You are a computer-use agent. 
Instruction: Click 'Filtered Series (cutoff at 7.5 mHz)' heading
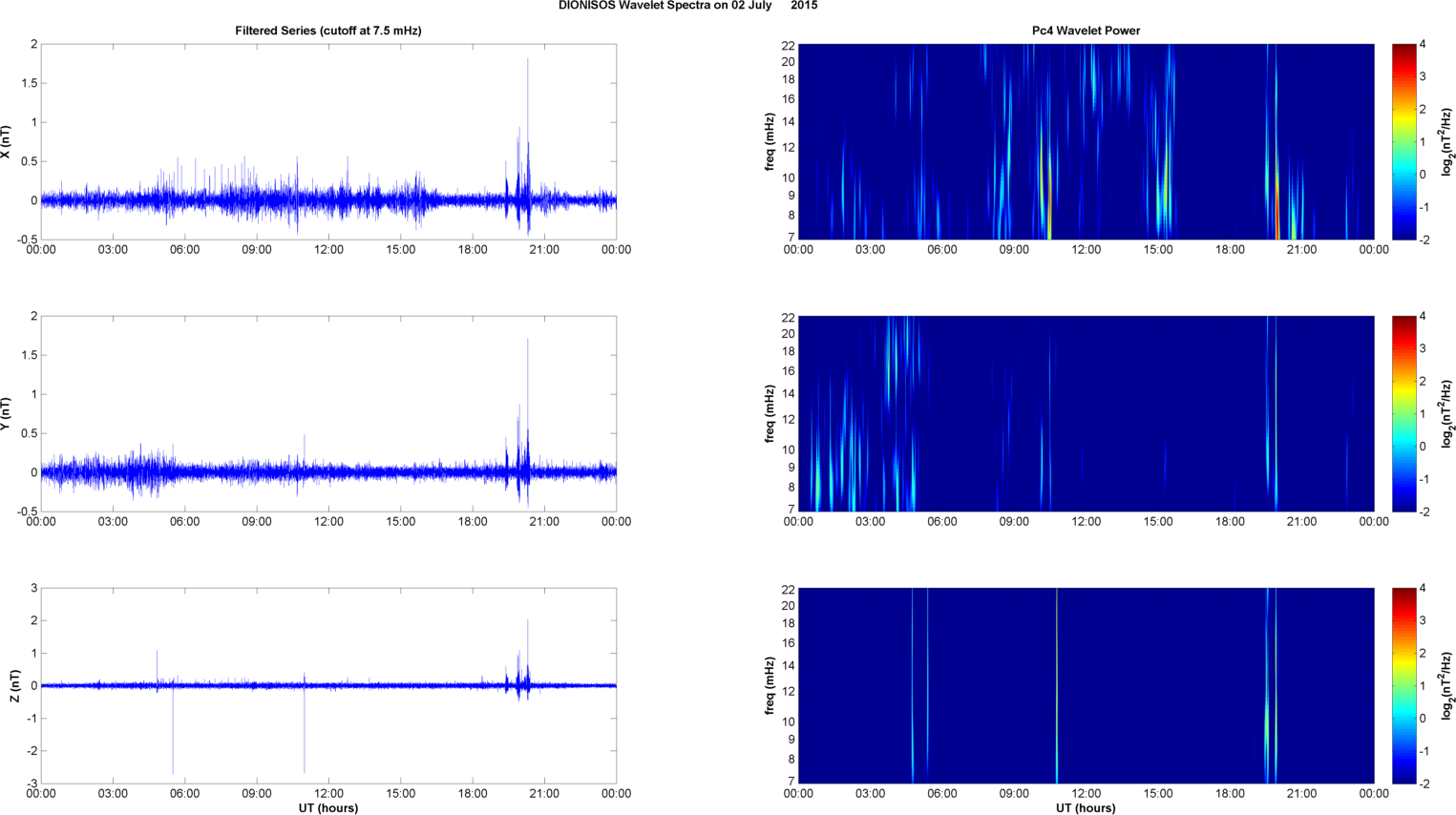pyautogui.click(x=328, y=31)
